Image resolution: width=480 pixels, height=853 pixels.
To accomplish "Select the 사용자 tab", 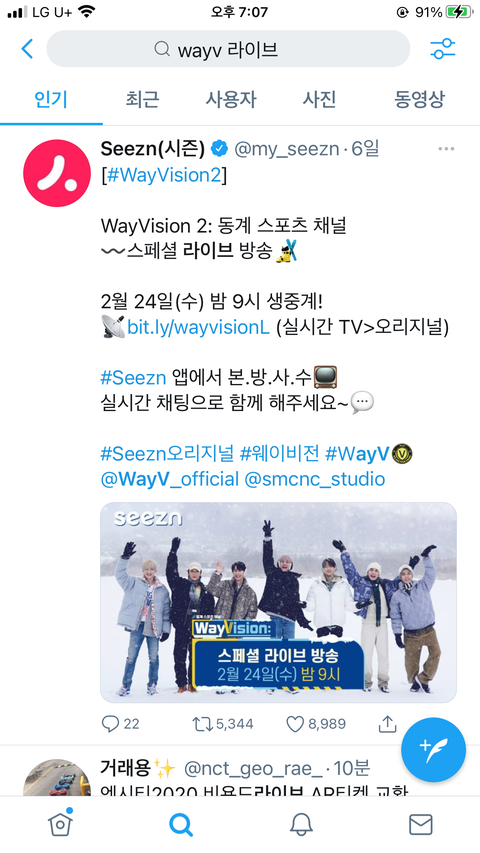I will 231,100.
